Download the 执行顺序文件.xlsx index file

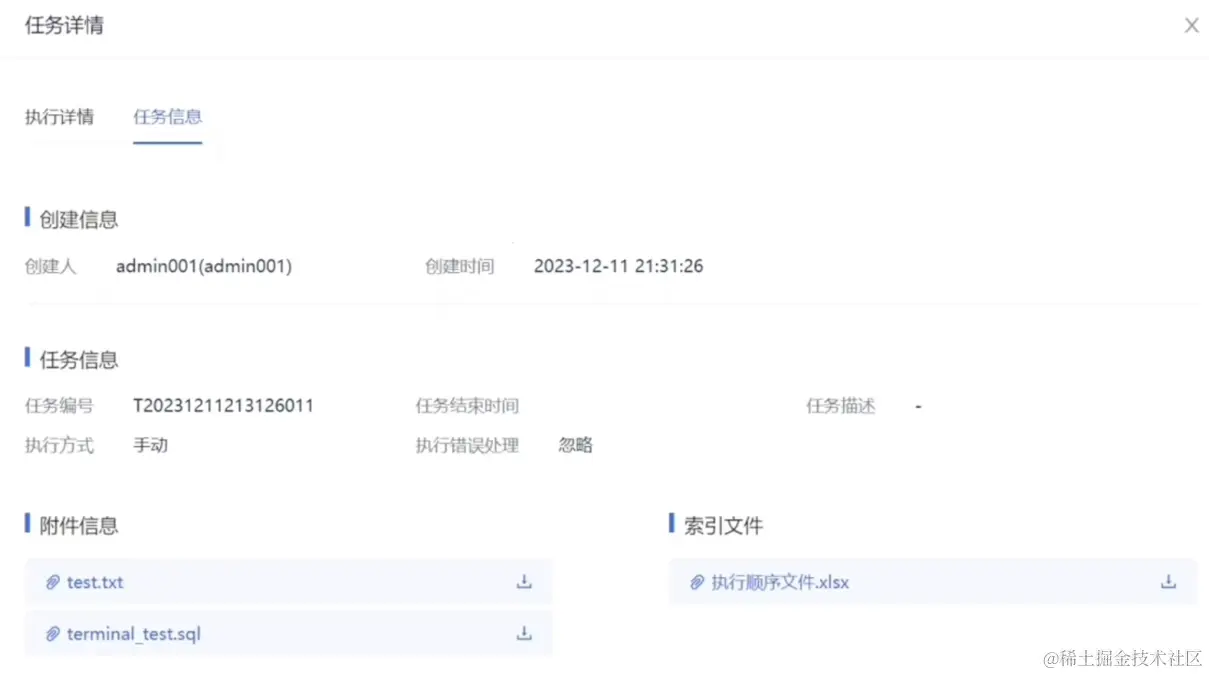[x=1168, y=582]
